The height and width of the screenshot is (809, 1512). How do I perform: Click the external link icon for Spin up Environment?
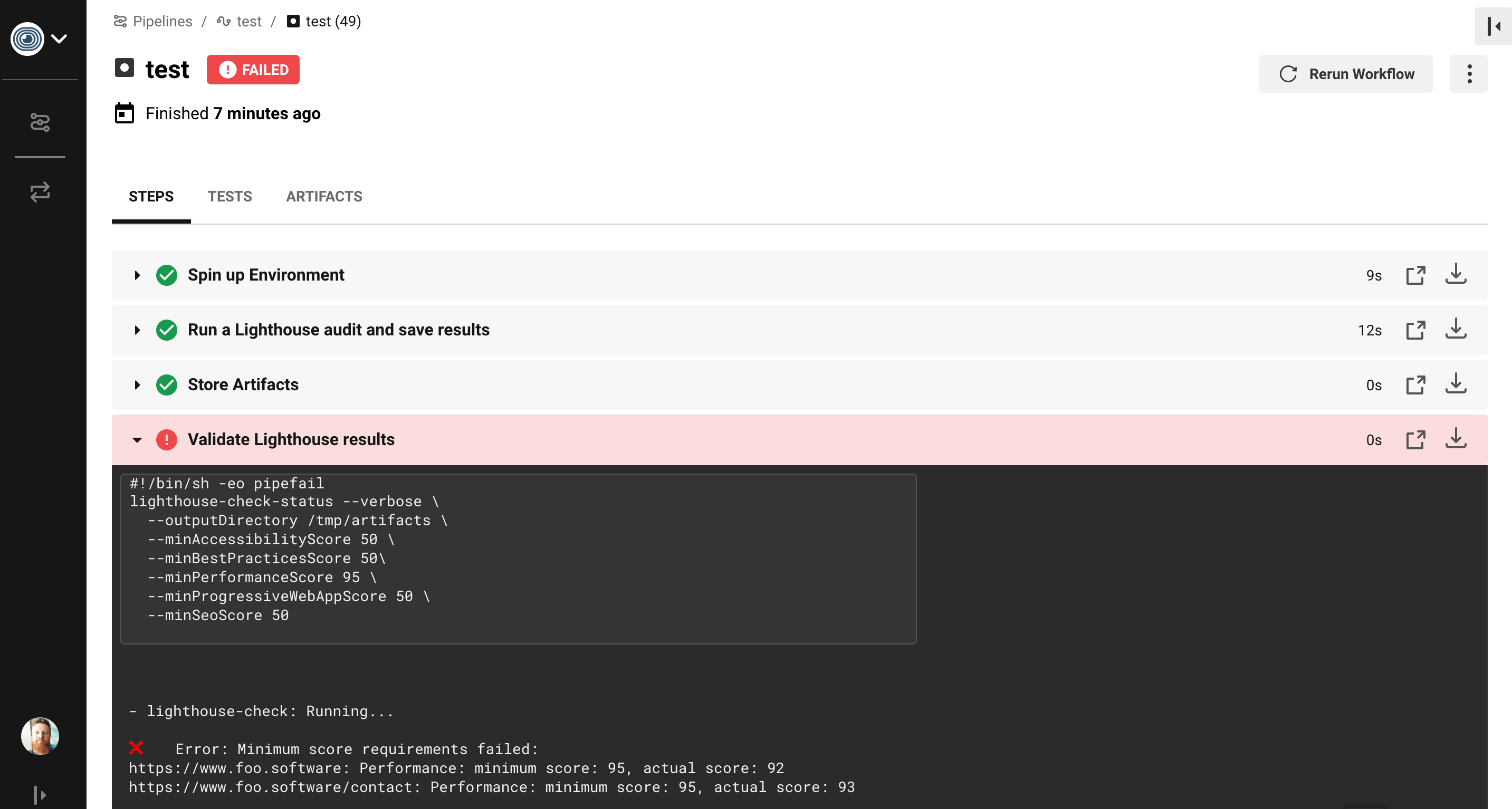coord(1416,274)
